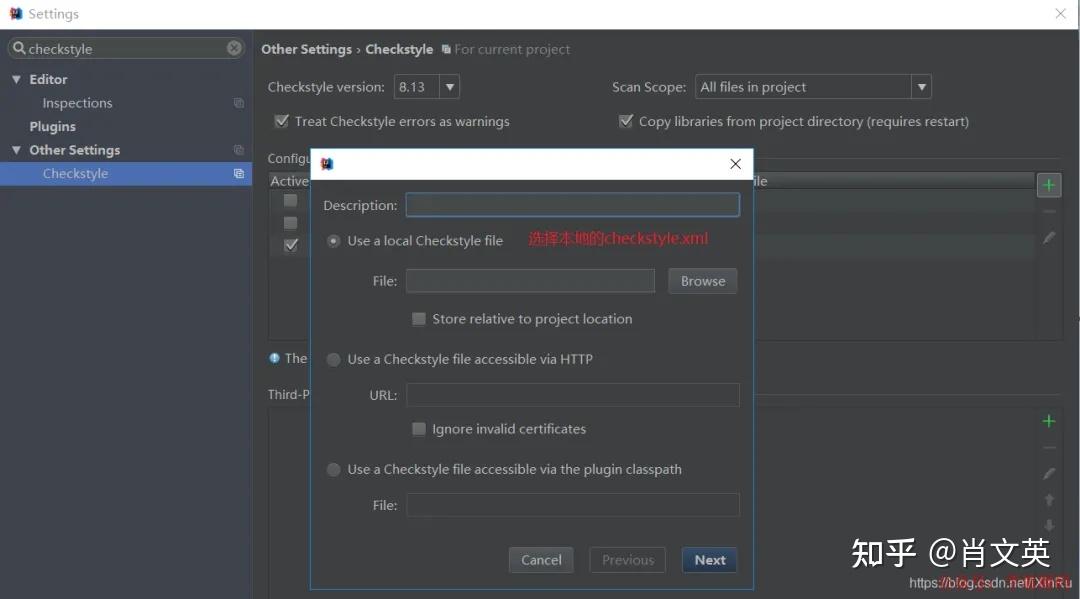Check Ignore invalid certificates

[x=418, y=429]
